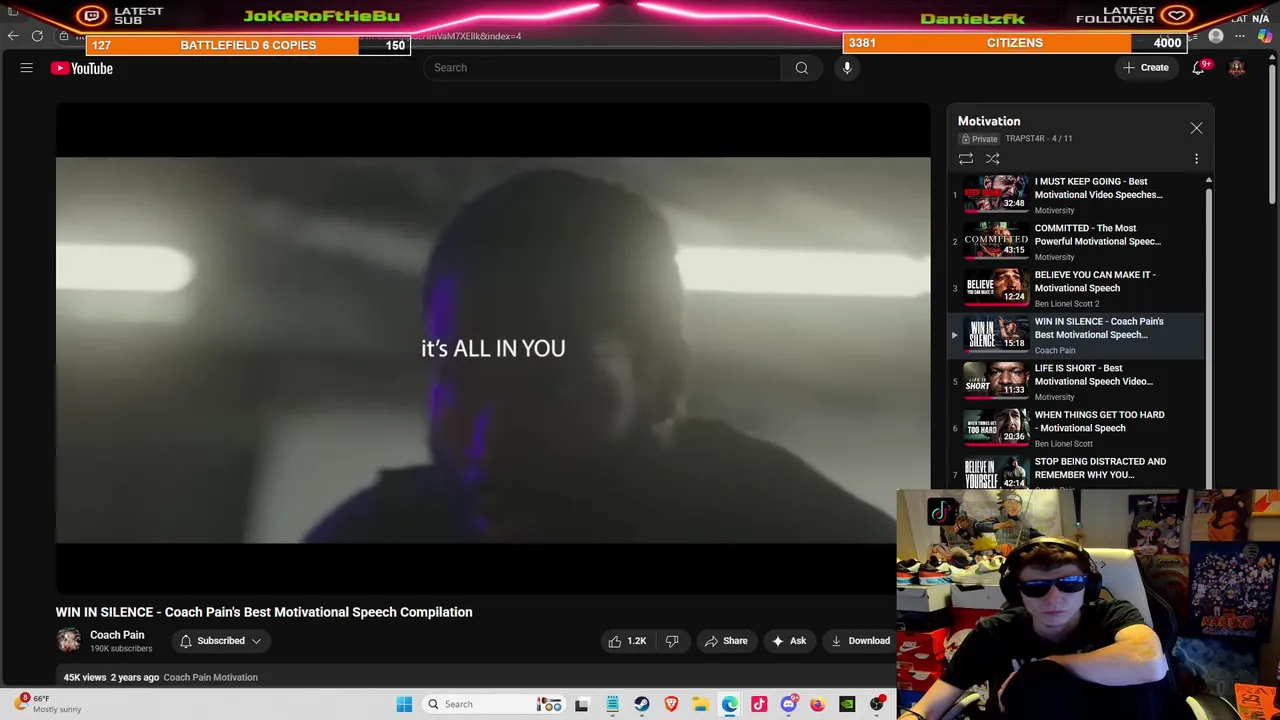1280x720 pixels.
Task: Open the TRAPST4R playlist owner link
Action: [x=1025, y=139]
